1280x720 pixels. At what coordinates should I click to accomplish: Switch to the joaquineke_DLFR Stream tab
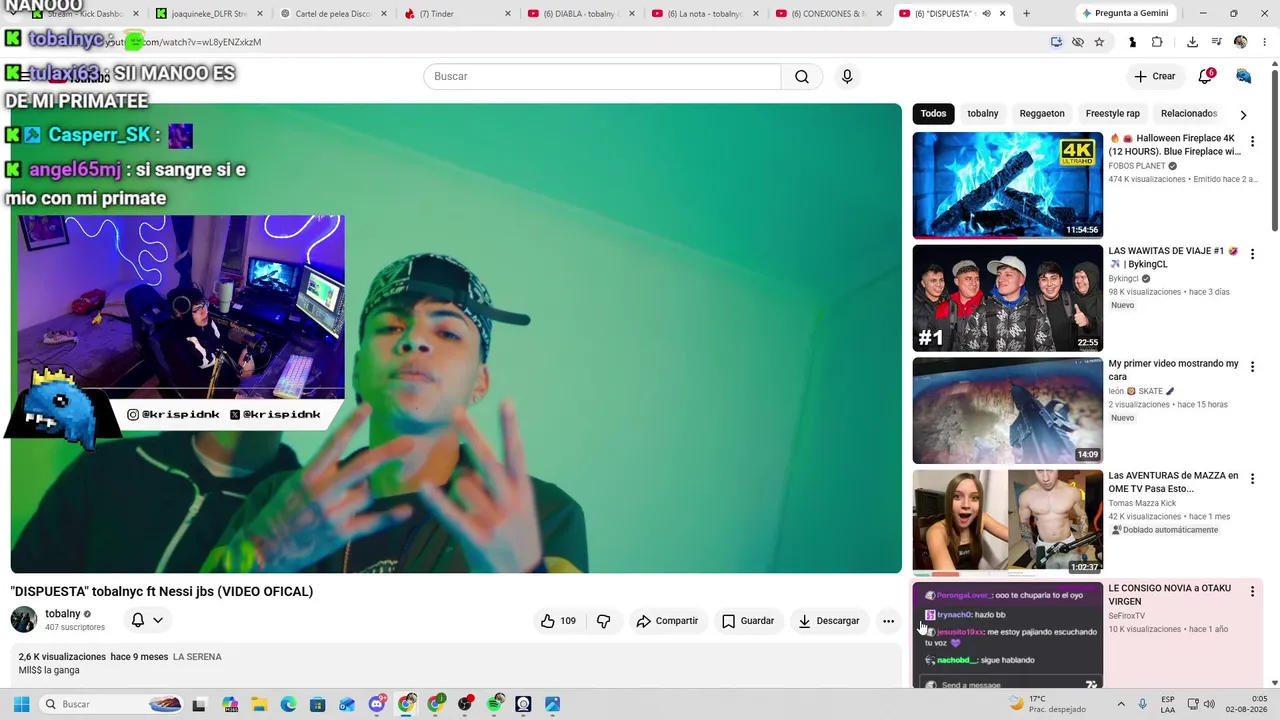click(209, 14)
